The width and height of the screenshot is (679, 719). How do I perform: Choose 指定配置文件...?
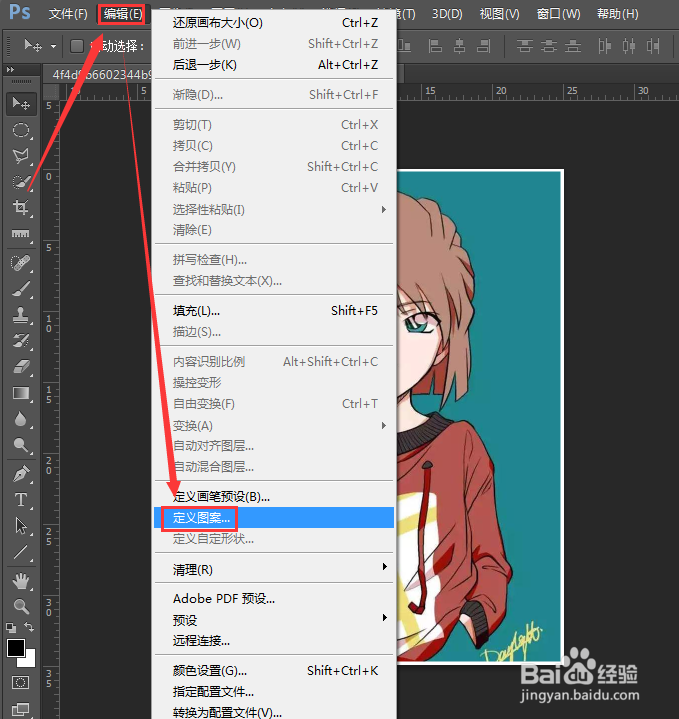tap(274, 691)
